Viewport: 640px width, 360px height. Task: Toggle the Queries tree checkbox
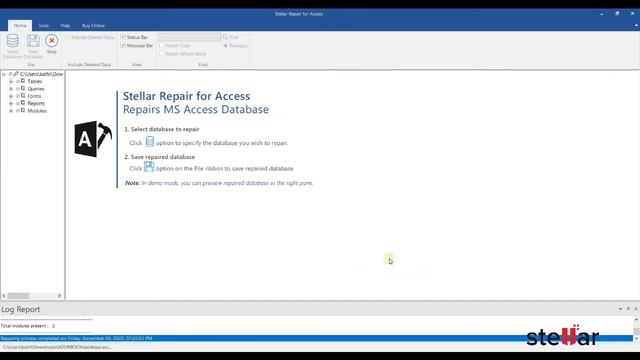18,89
